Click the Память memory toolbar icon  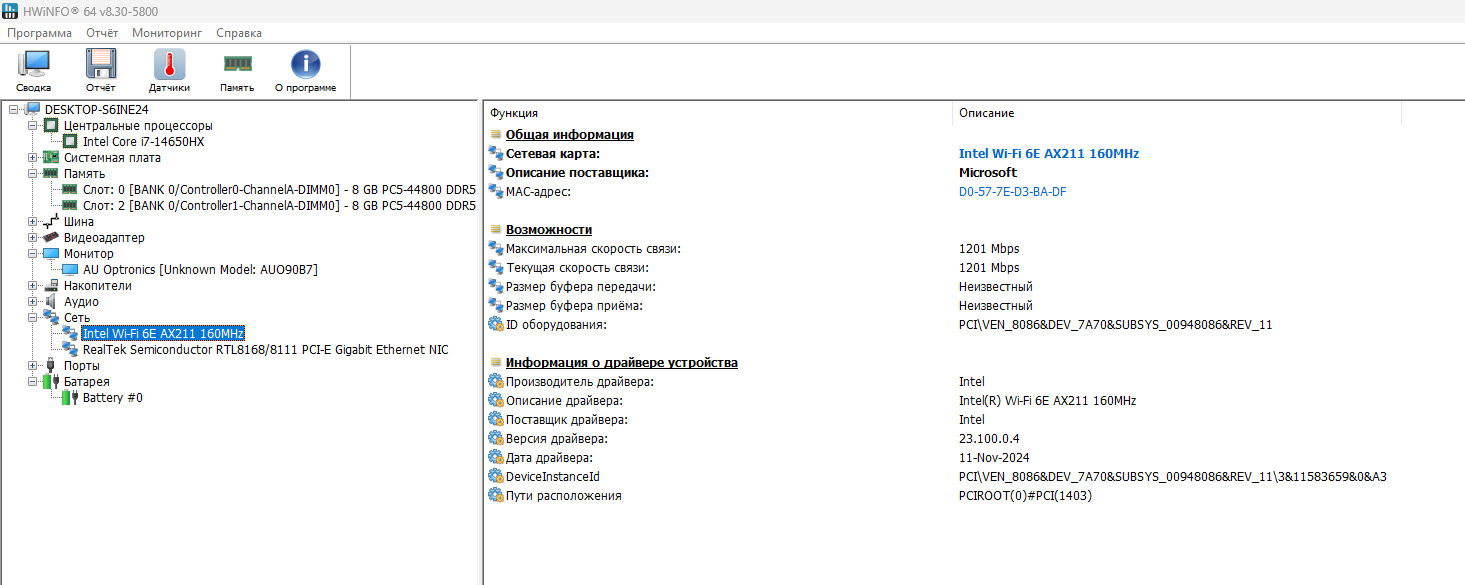pos(237,71)
